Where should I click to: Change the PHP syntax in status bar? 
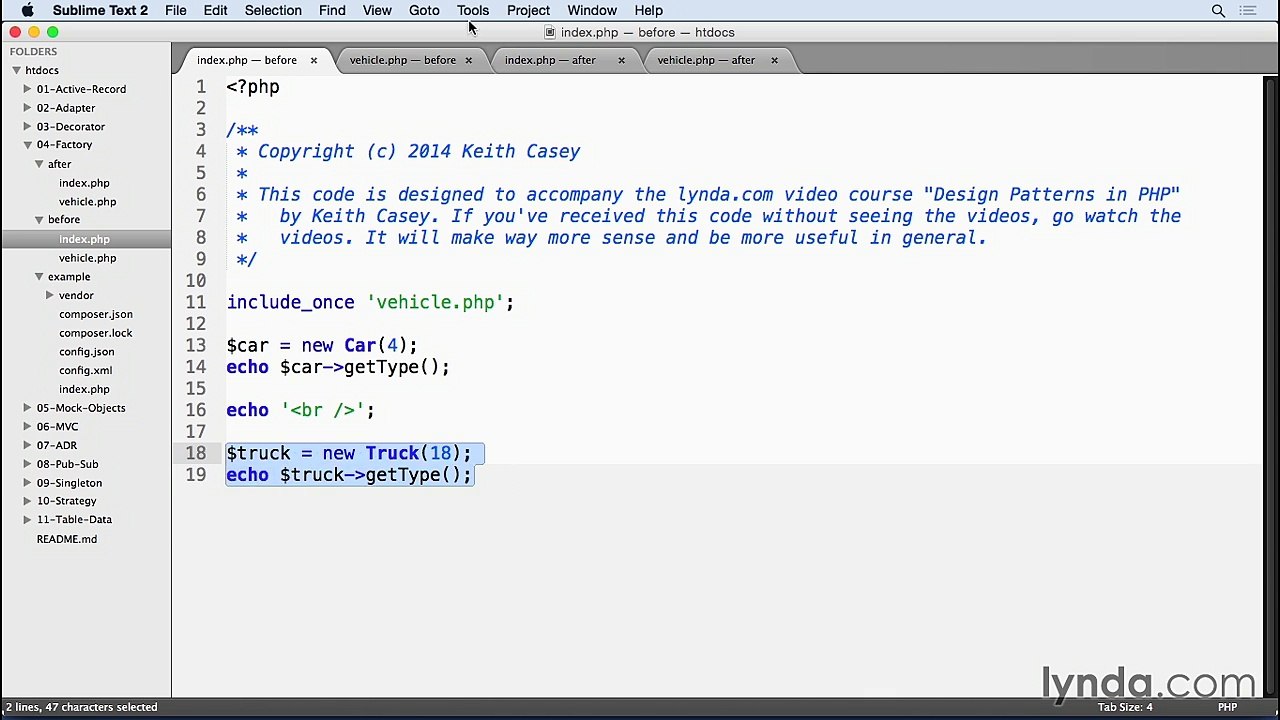coord(1227,707)
